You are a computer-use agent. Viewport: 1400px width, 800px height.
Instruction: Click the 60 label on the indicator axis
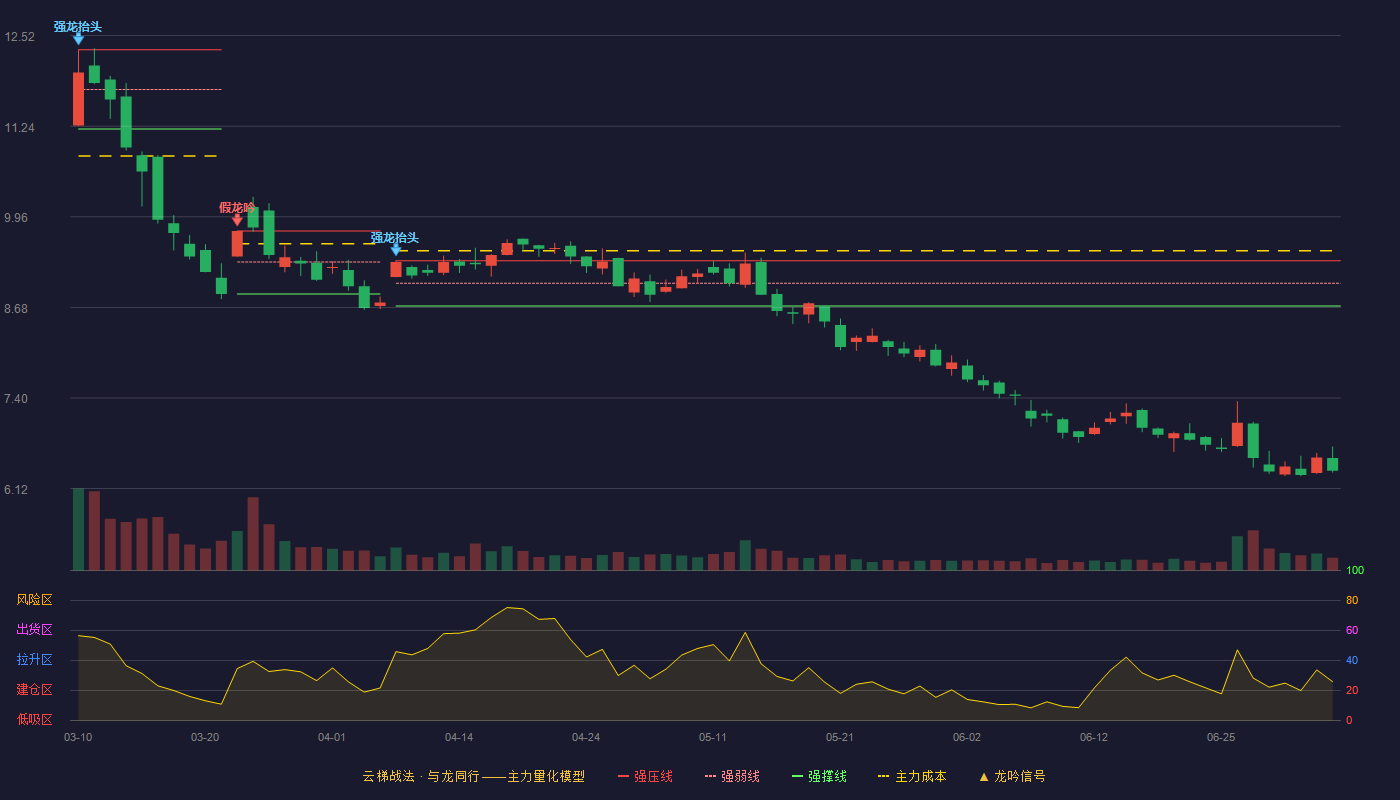point(1352,630)
